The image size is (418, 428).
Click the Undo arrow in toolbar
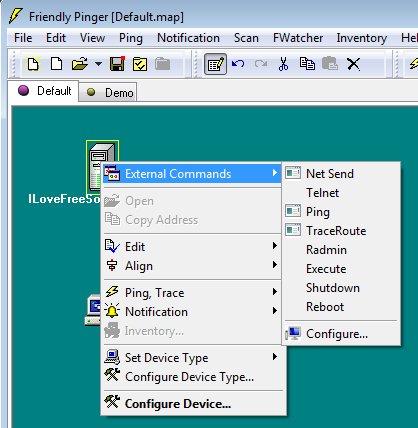coord(238,63)
